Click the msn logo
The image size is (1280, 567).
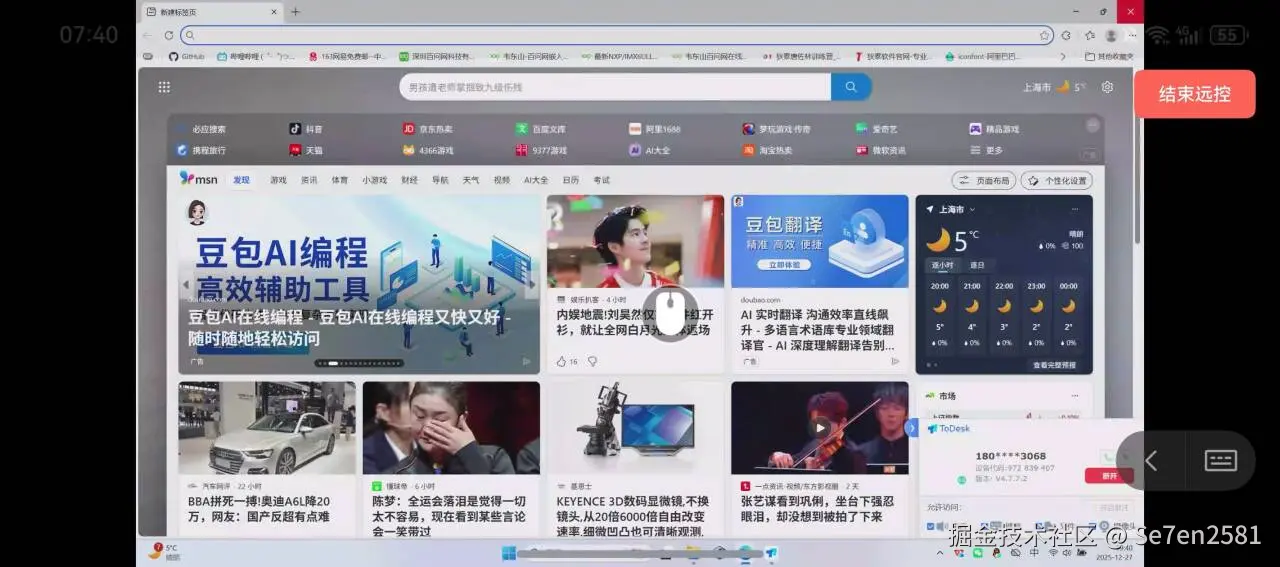[x=198, y=179]
